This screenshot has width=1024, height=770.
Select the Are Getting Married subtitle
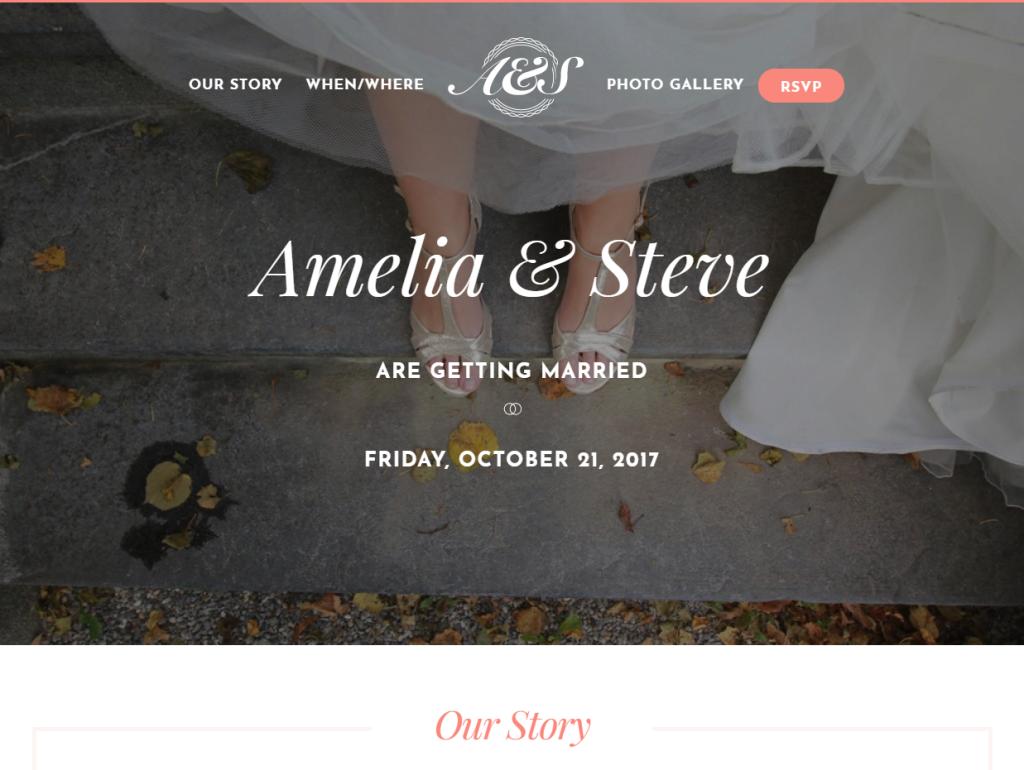(511, 371)
